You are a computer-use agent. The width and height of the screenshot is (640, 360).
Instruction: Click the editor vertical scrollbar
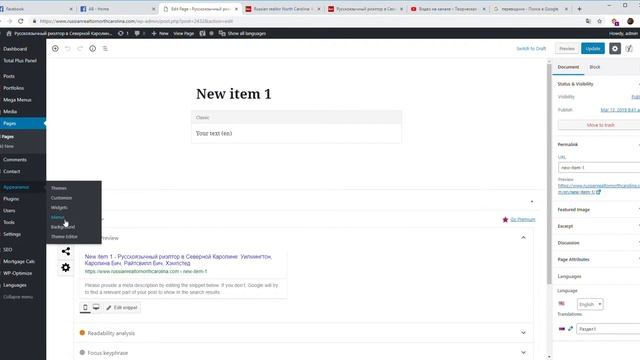549,173
